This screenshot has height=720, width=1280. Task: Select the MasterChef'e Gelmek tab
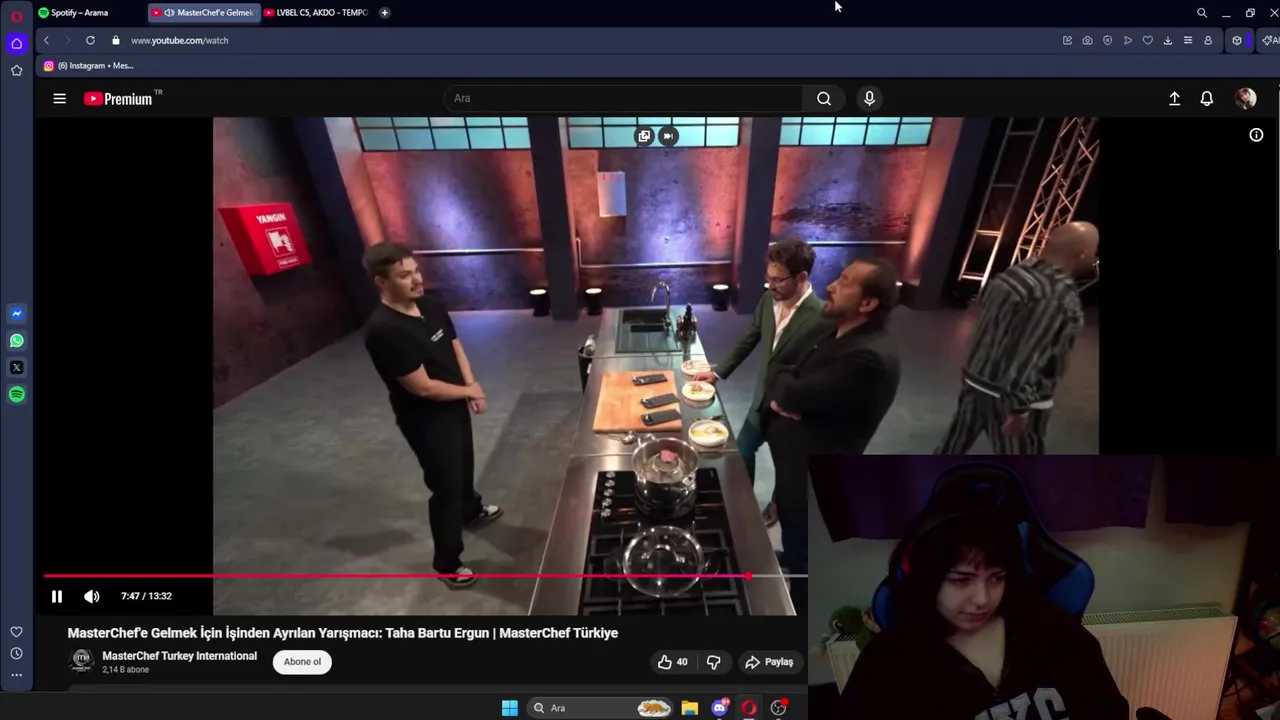204,13
